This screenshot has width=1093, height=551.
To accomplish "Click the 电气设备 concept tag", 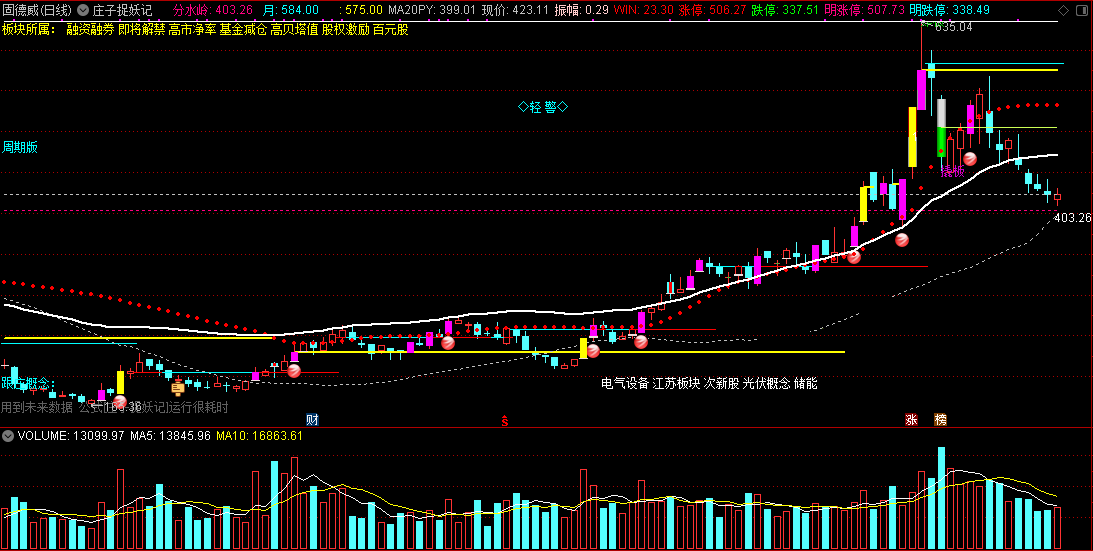I will tap(625, 383).
